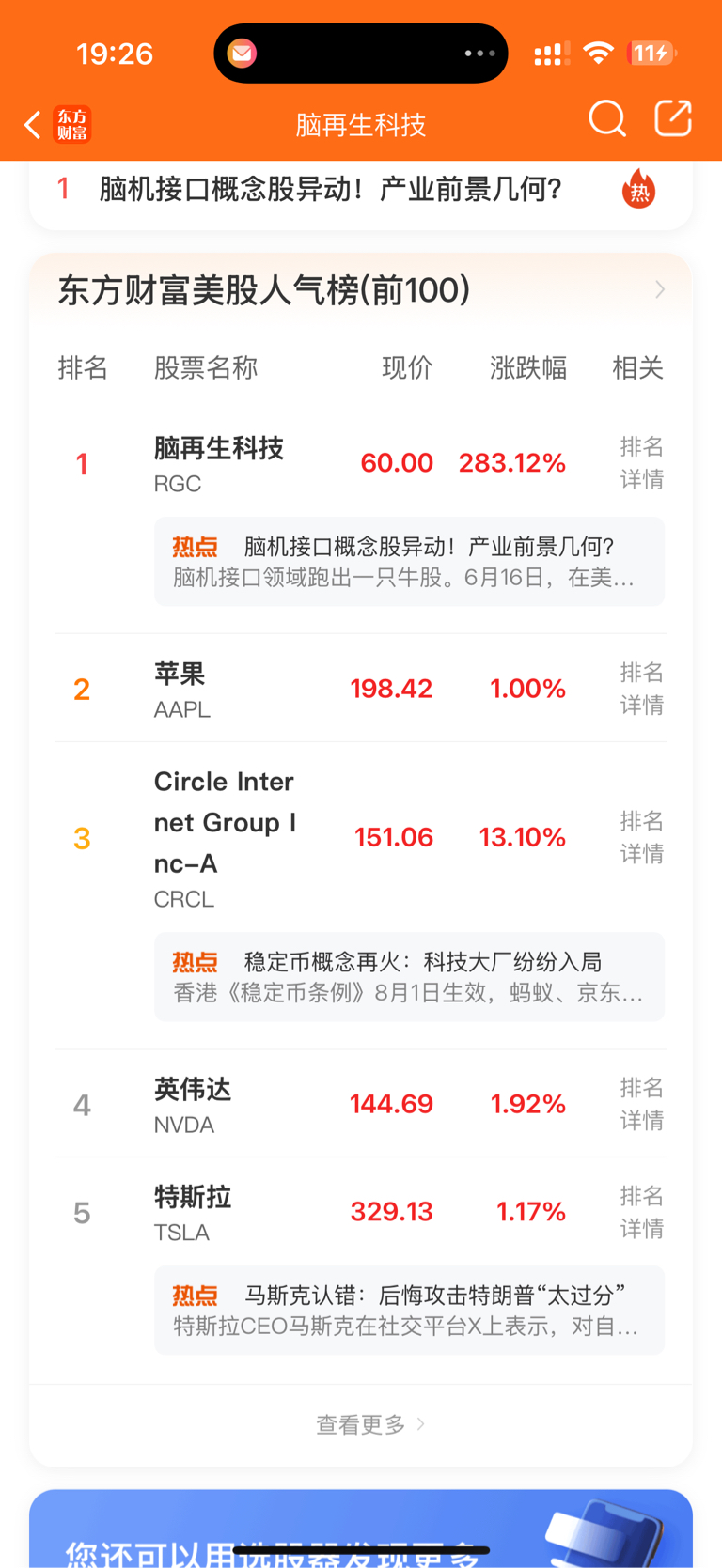Open hot news 马斯克认错 article
The width and height of the screenshot is (722, 1568).
410,1311
